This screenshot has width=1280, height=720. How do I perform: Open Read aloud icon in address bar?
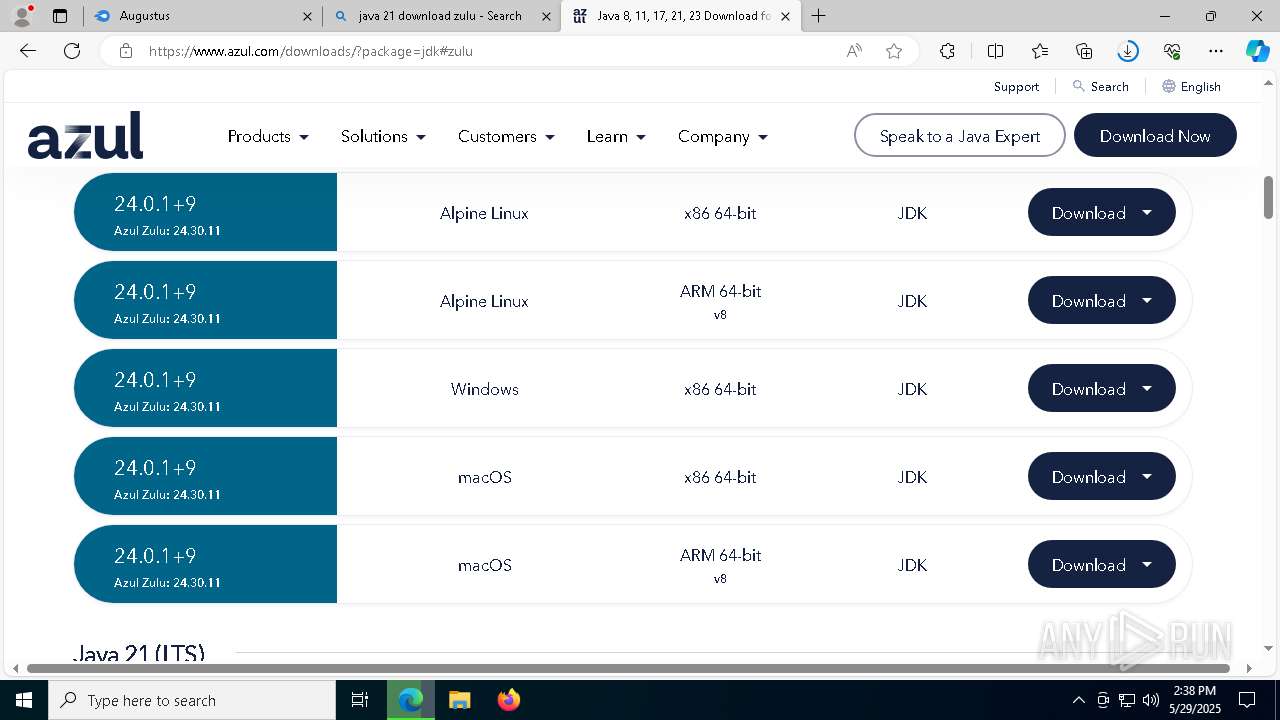(854, 51)
